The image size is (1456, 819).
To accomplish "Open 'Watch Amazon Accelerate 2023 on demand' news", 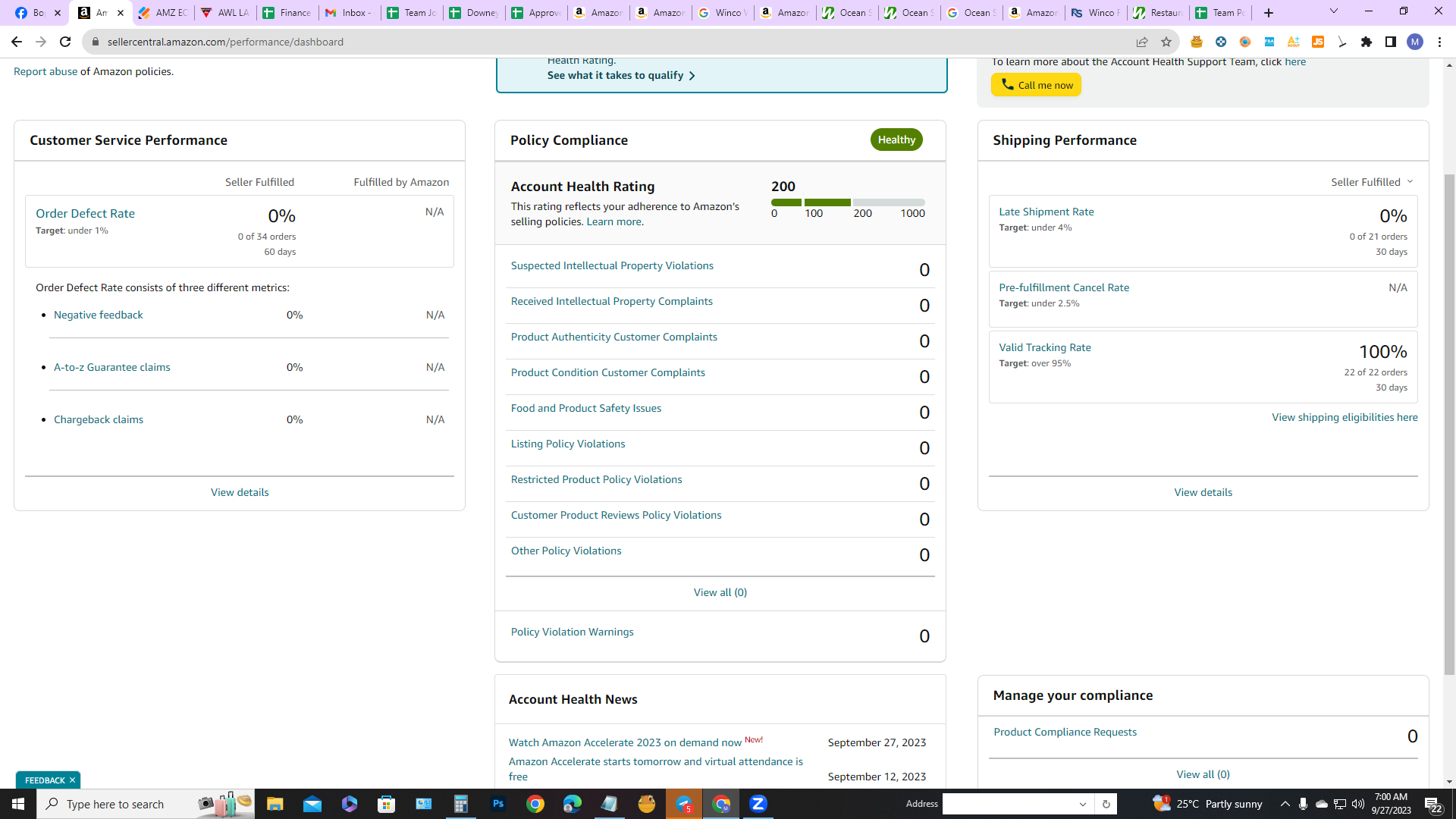I will point(626,742).
